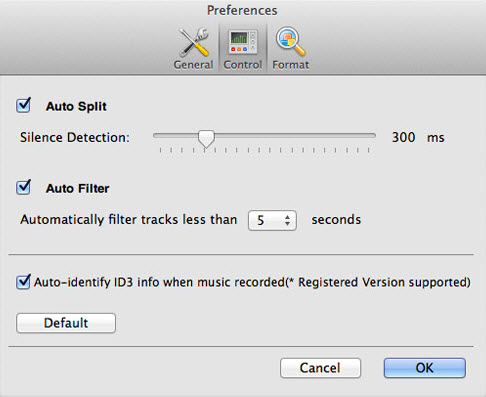This screenshot has height=397, width=486.
Task: Open the seconds value popup showing 5
Action: click(x=272, y=220)
